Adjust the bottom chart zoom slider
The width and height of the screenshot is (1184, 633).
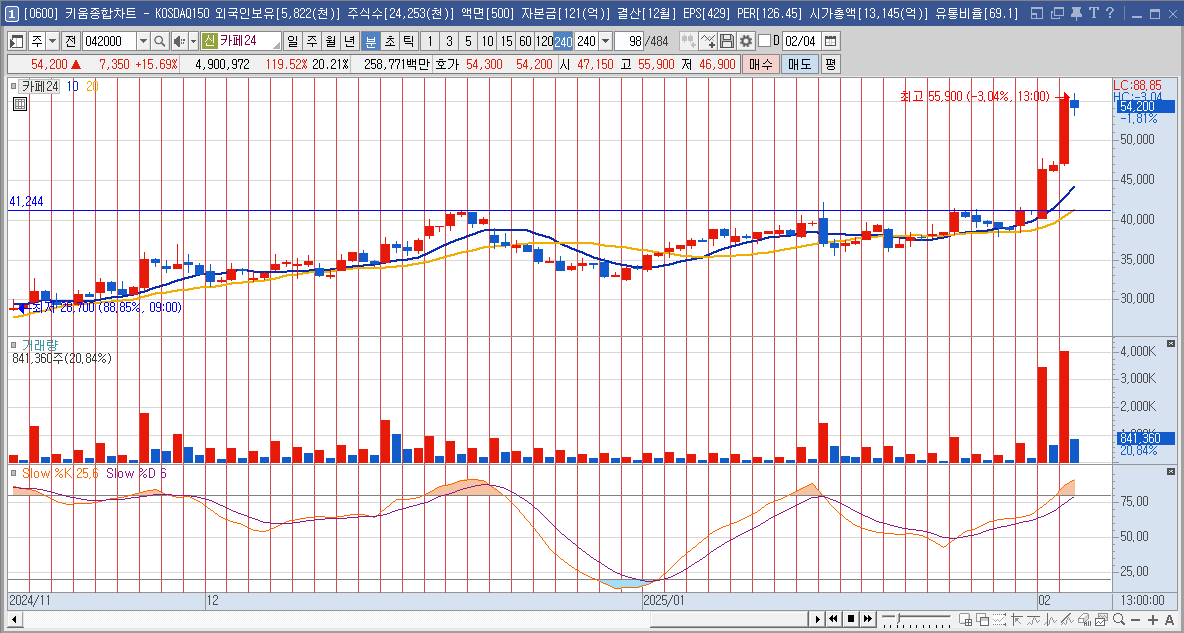[899, 619]
